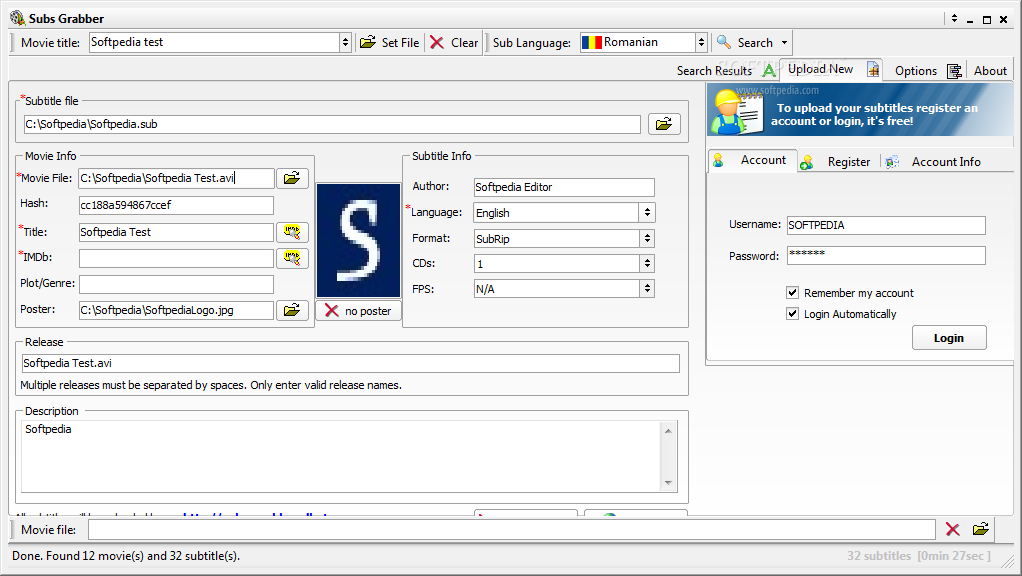
Task: Click the empty IMDb input field
Action: pyautogui.click(x=176, y=258)
